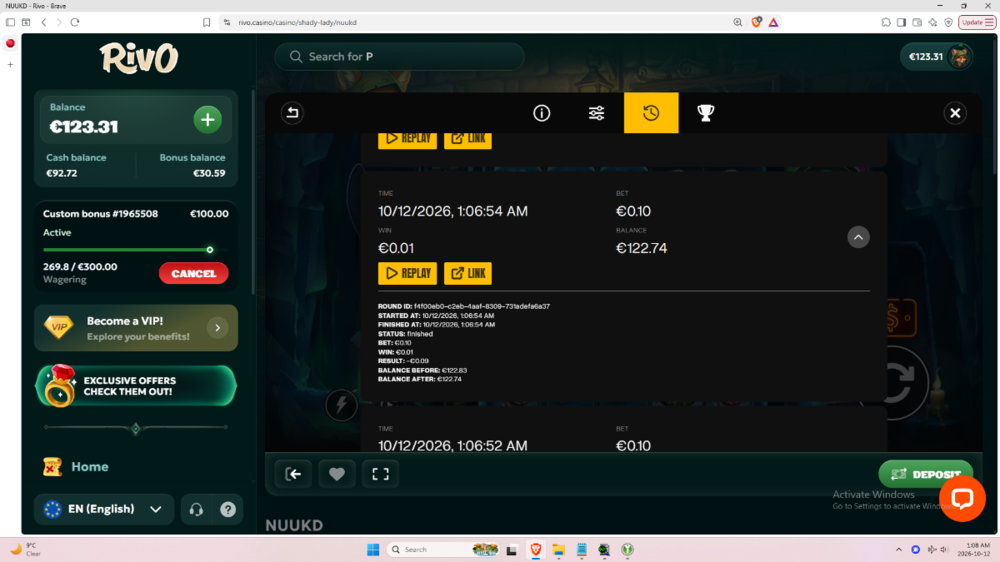Screen dimensions: 1000x562
Task: Click the vertical tabs toggle icon
Action: click(10, 22)
